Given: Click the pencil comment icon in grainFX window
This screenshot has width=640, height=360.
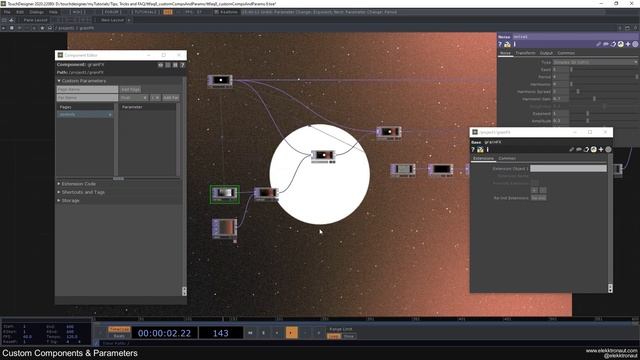Looking at the screenshot, I should (571, 149).
